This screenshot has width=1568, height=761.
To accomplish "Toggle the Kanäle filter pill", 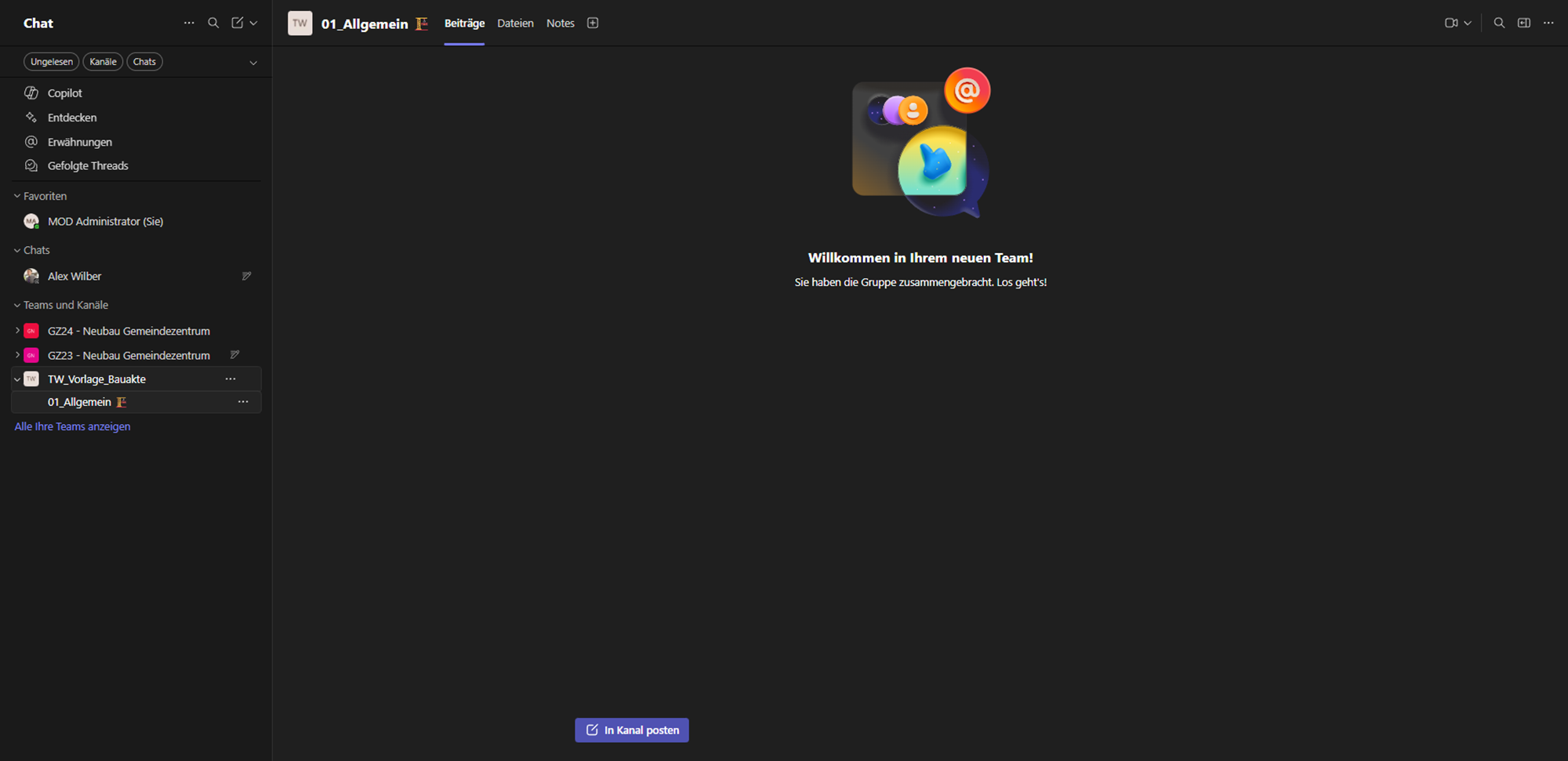I will coord(103,62).
